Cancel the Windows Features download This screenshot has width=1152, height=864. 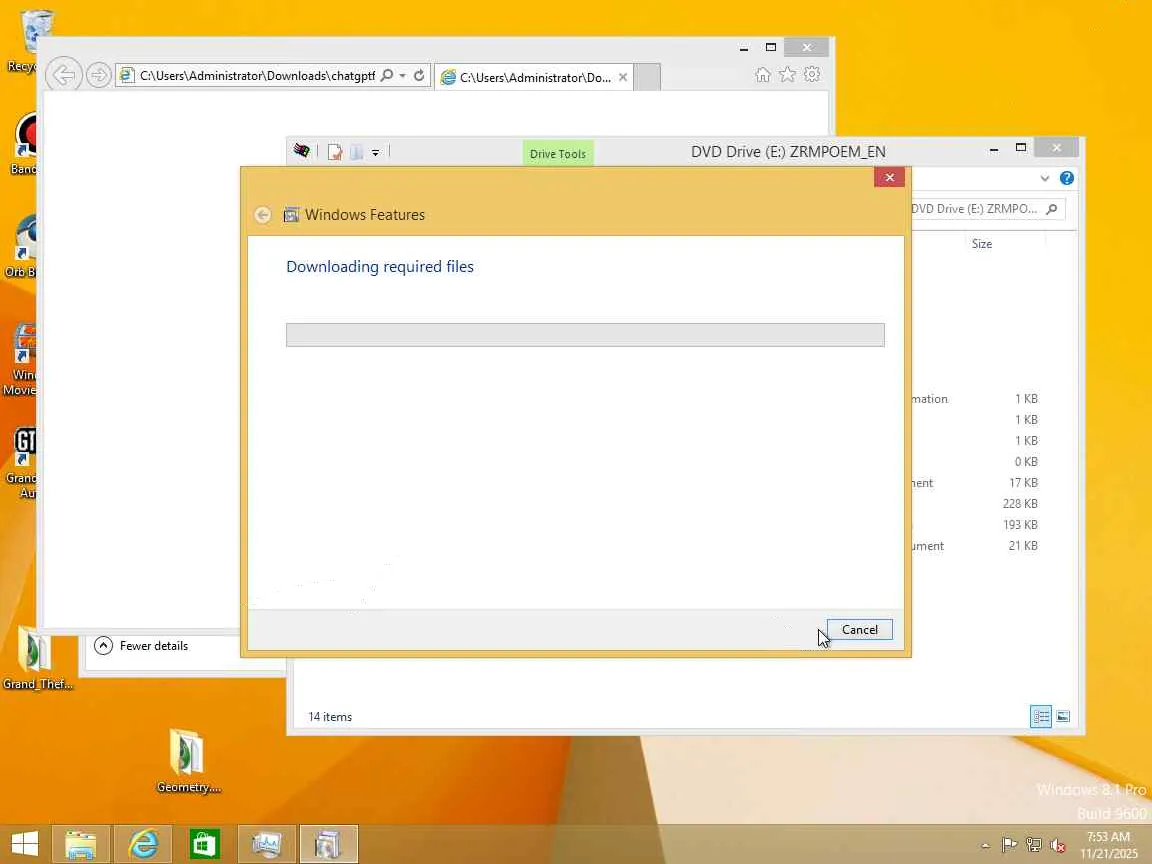[x=859, y=630]
